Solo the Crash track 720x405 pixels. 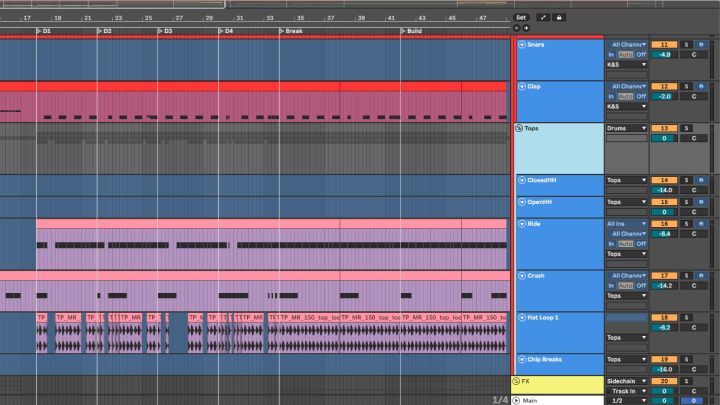tap(686, 276)
